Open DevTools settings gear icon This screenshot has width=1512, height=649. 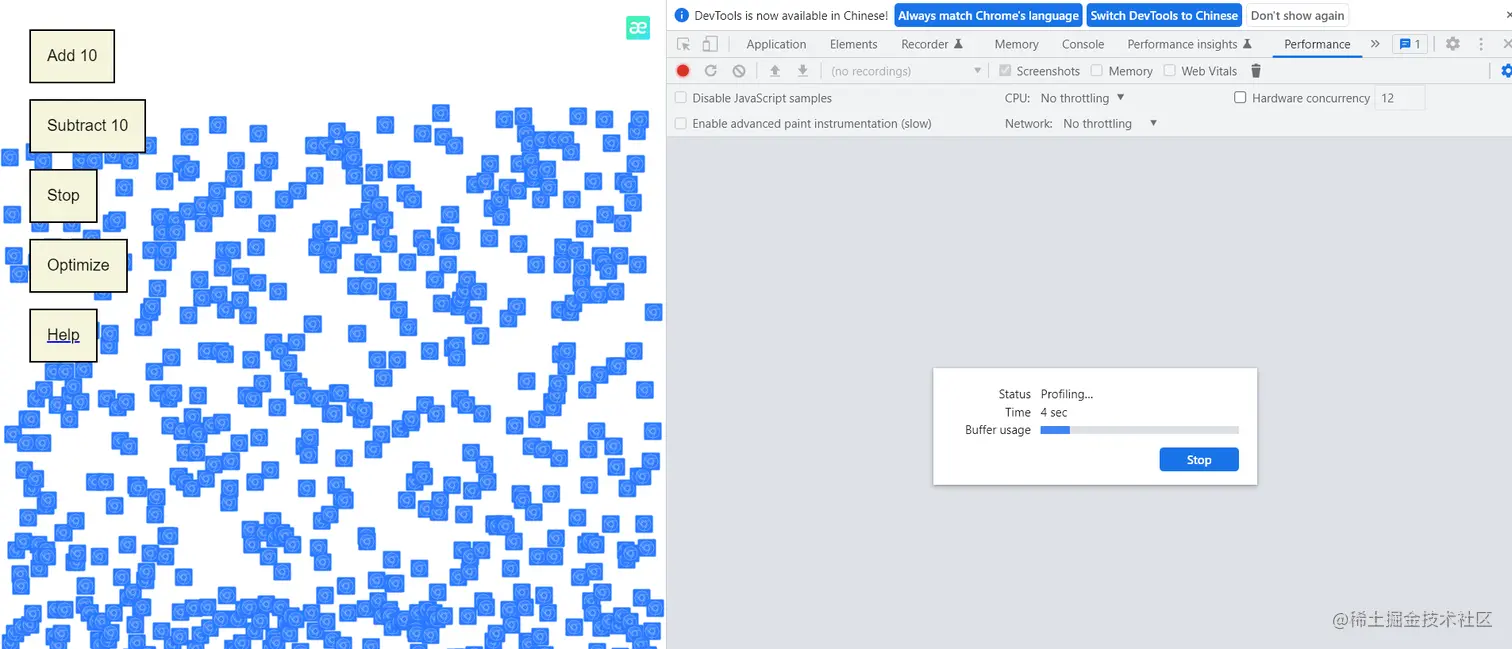coord(1453,44)
